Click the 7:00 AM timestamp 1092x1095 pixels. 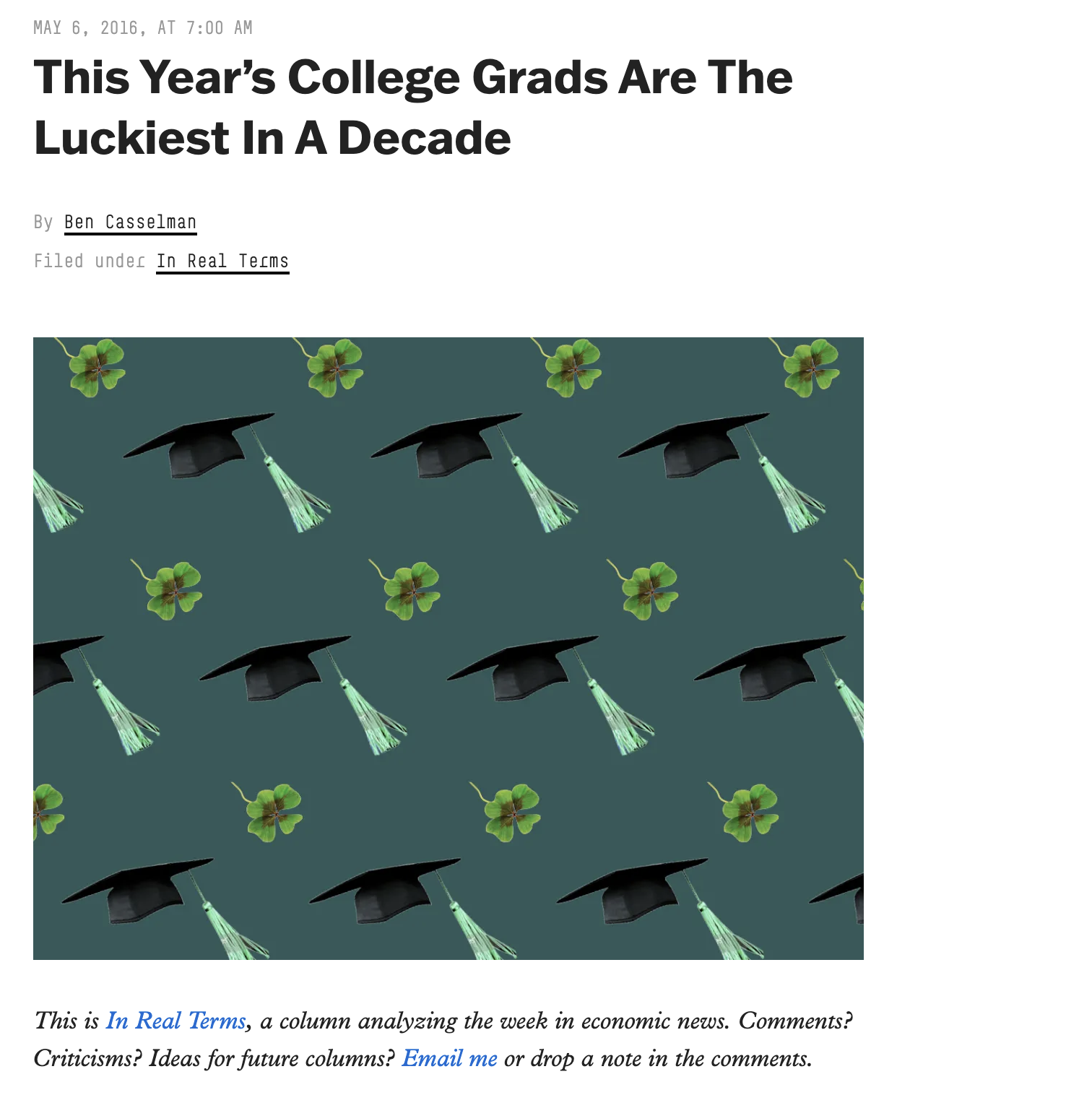(219, 28)
